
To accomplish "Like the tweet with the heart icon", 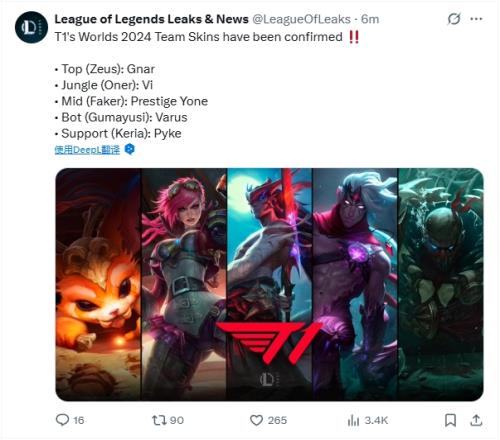I will (256, 420).
